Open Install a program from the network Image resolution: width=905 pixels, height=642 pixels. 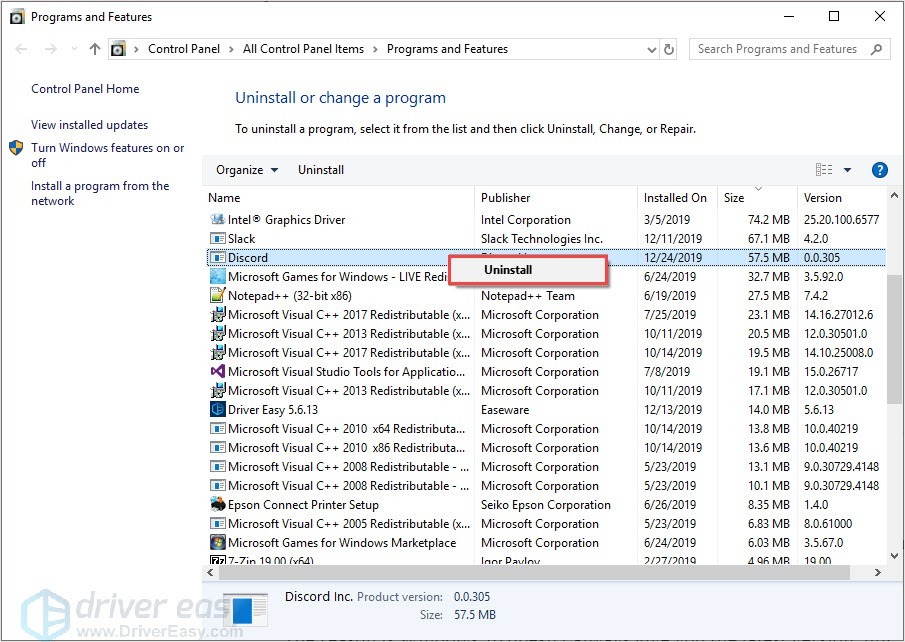click(x=100, y=193)
